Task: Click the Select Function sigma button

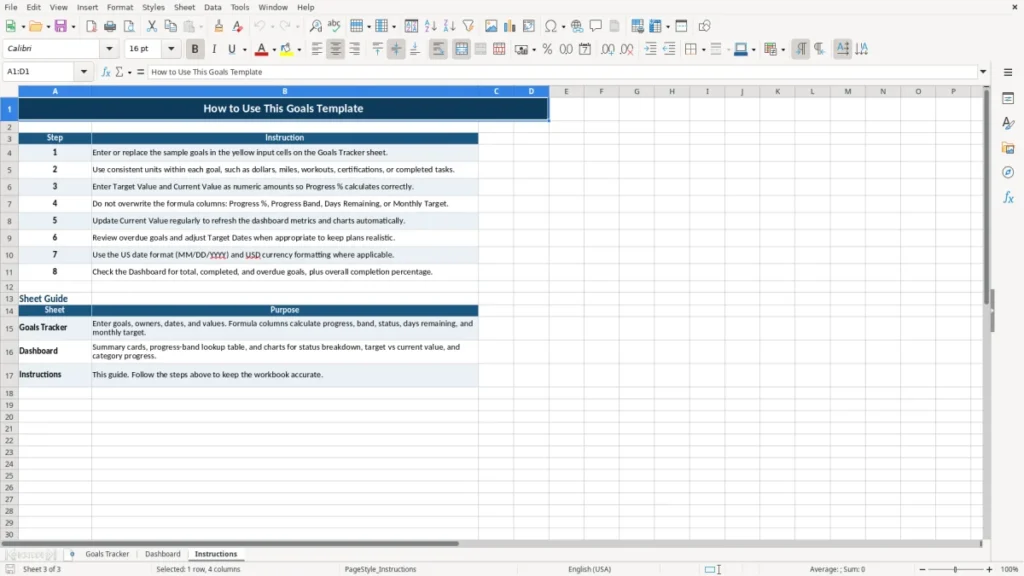Action: click(x=120, y=72)
